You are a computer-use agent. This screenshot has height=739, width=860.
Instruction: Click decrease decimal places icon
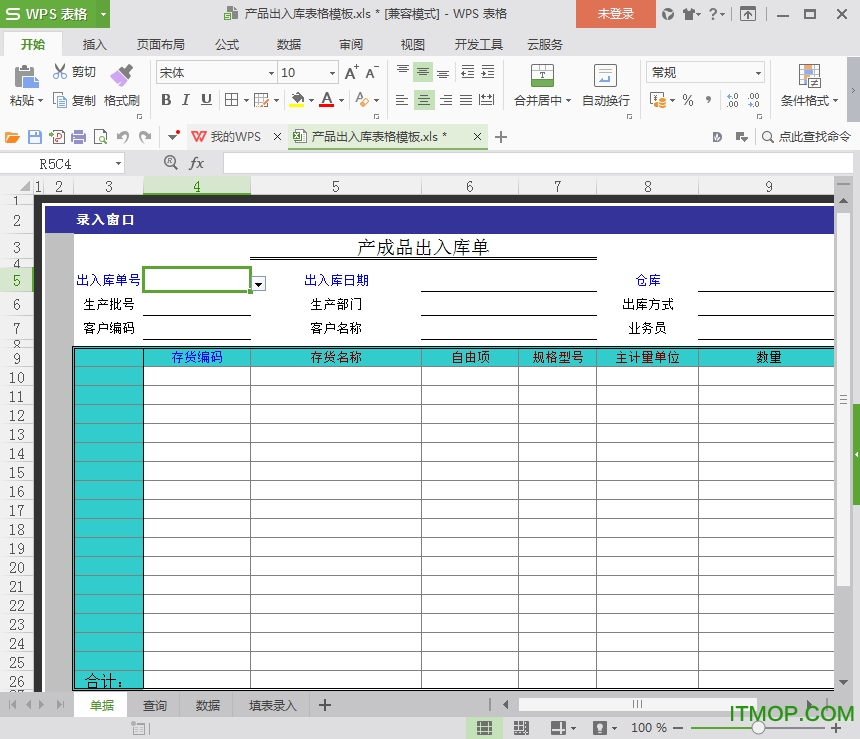(x=754, y=100)
